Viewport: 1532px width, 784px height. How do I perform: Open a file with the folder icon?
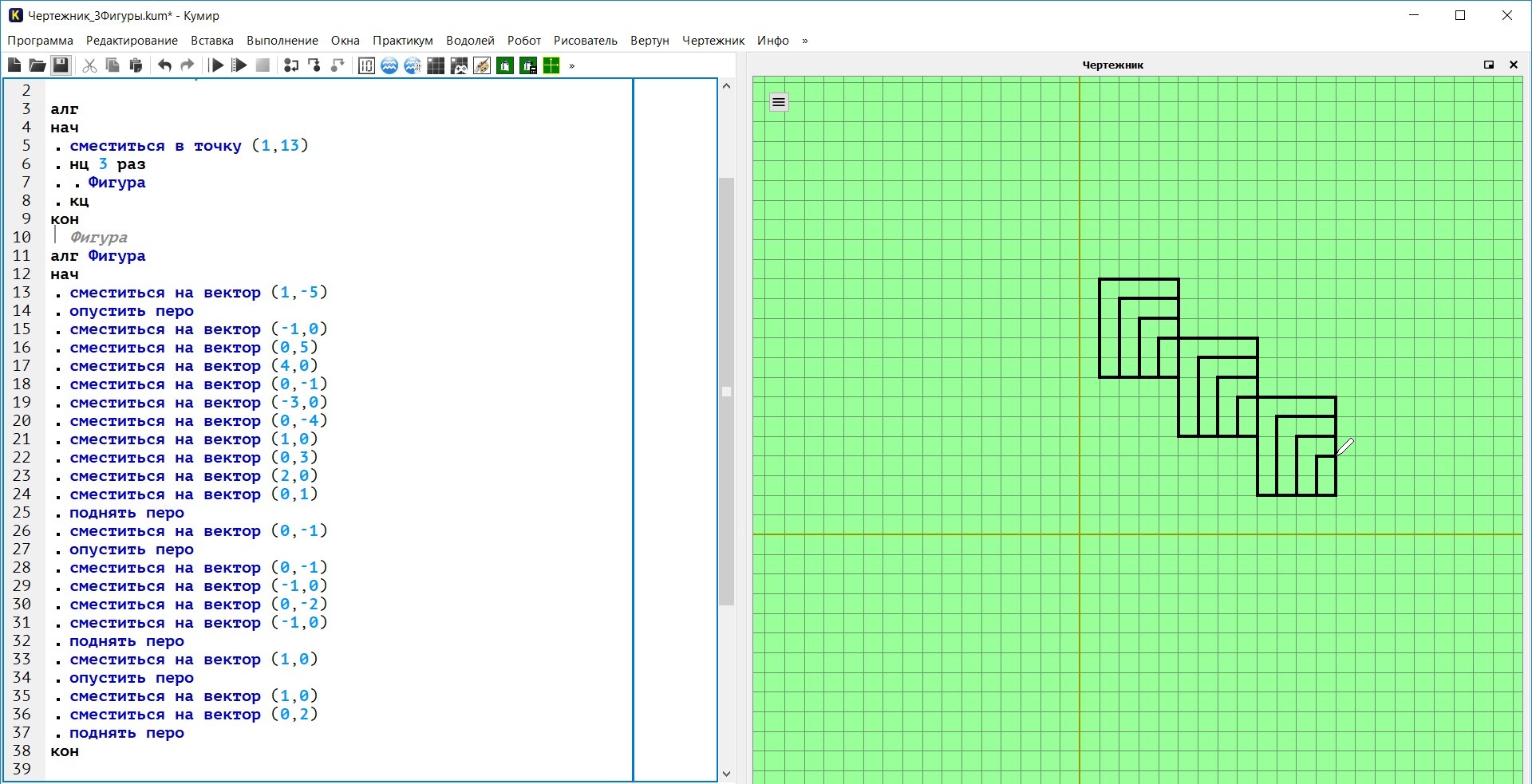37,65
